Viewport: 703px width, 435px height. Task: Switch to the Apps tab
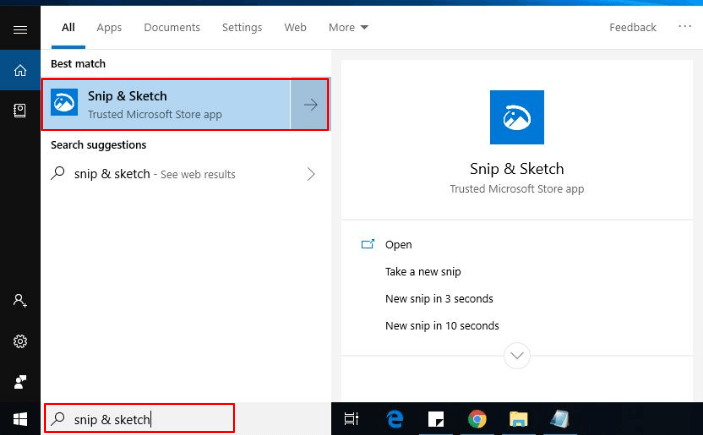109,28
